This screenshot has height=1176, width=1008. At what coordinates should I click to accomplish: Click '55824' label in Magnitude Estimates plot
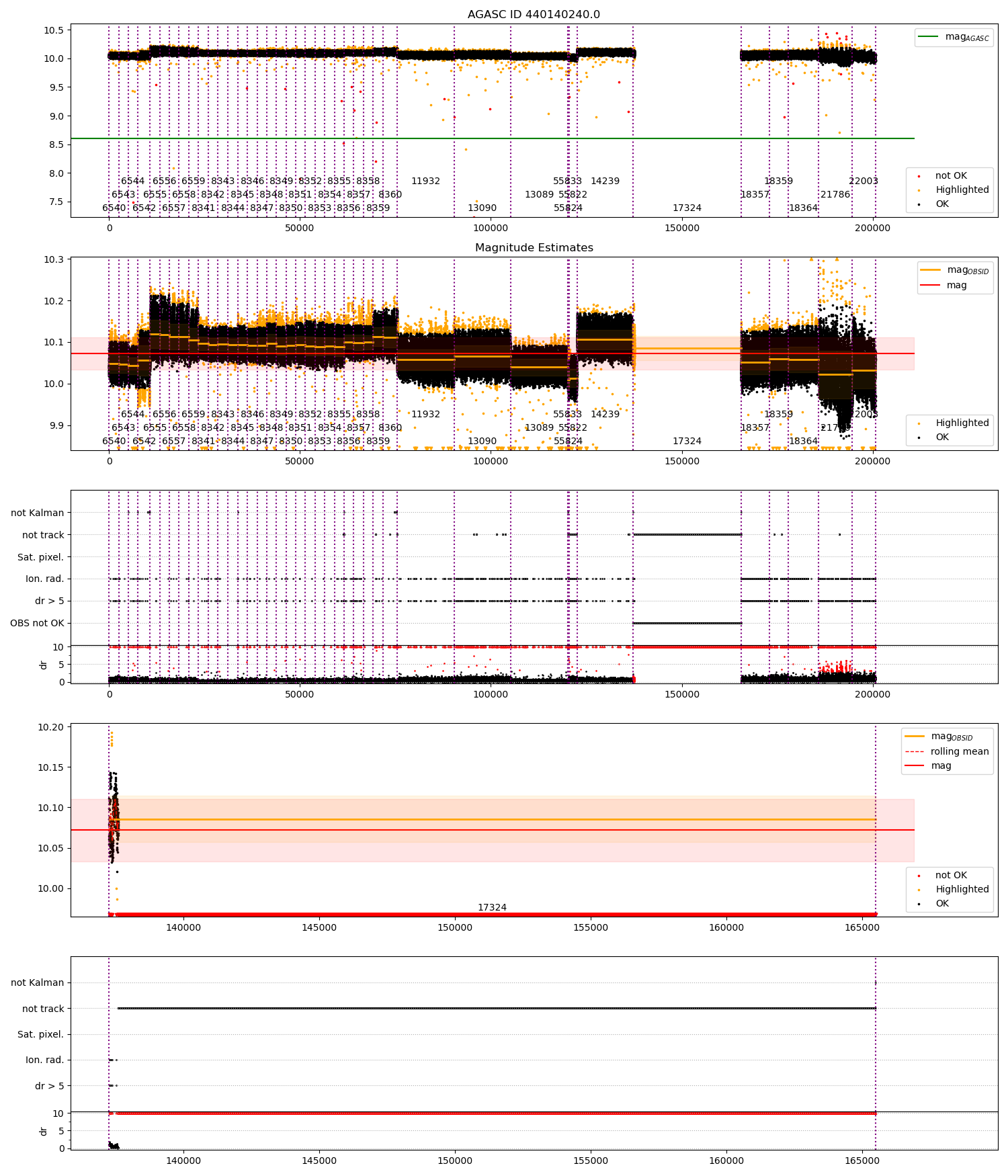tap(568, 441)
